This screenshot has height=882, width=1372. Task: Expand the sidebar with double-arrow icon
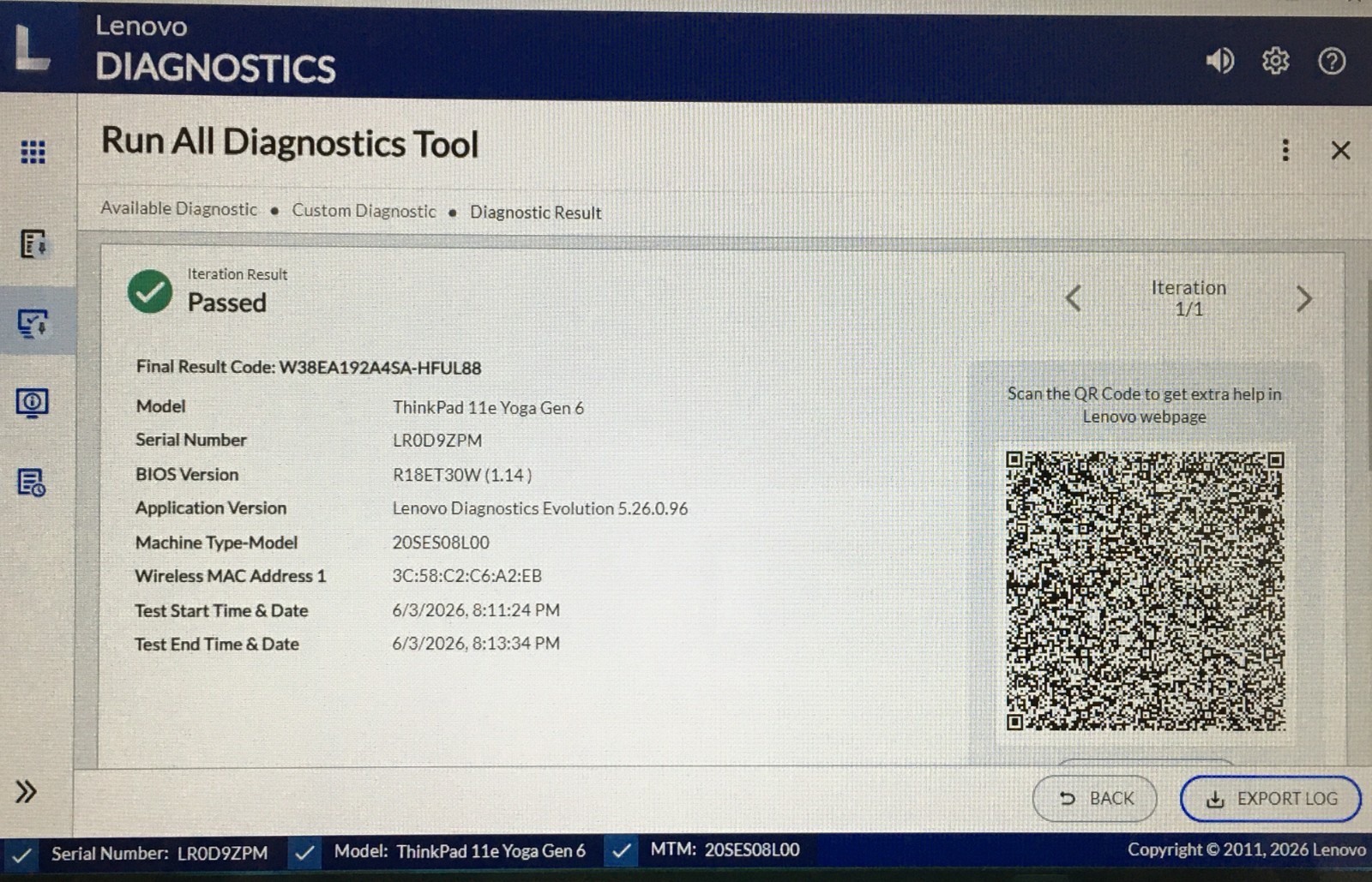(x=26, y=791)
